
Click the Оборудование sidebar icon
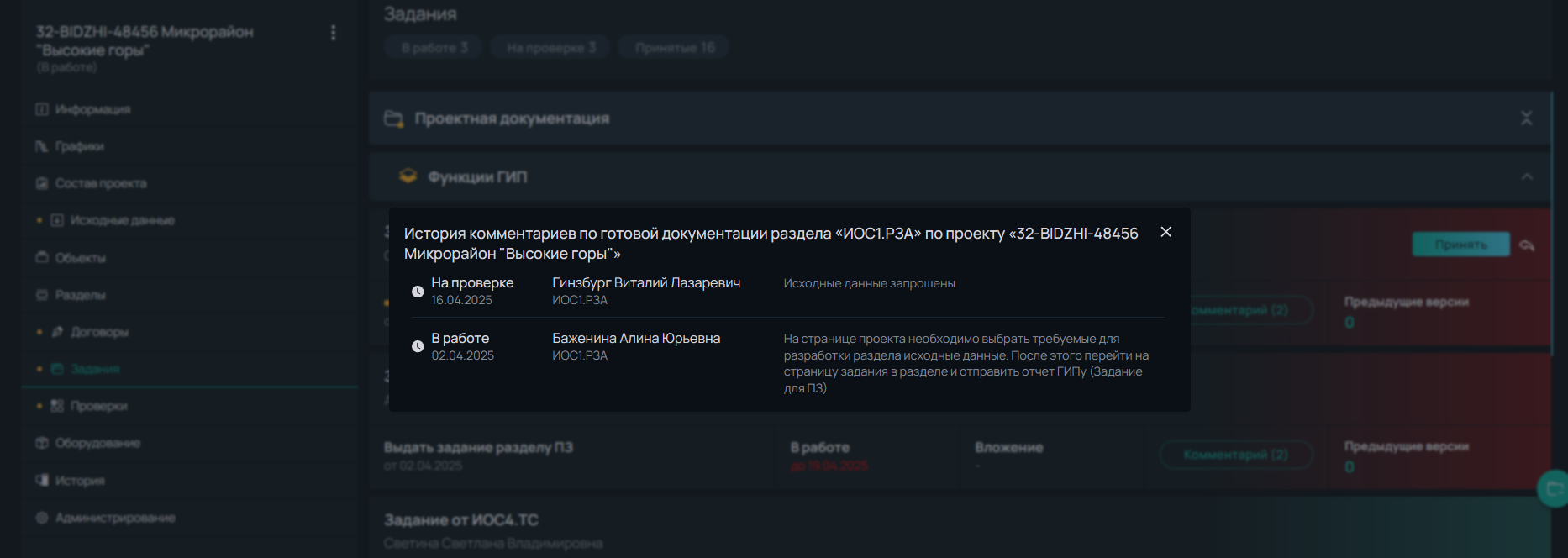point(42,443)
